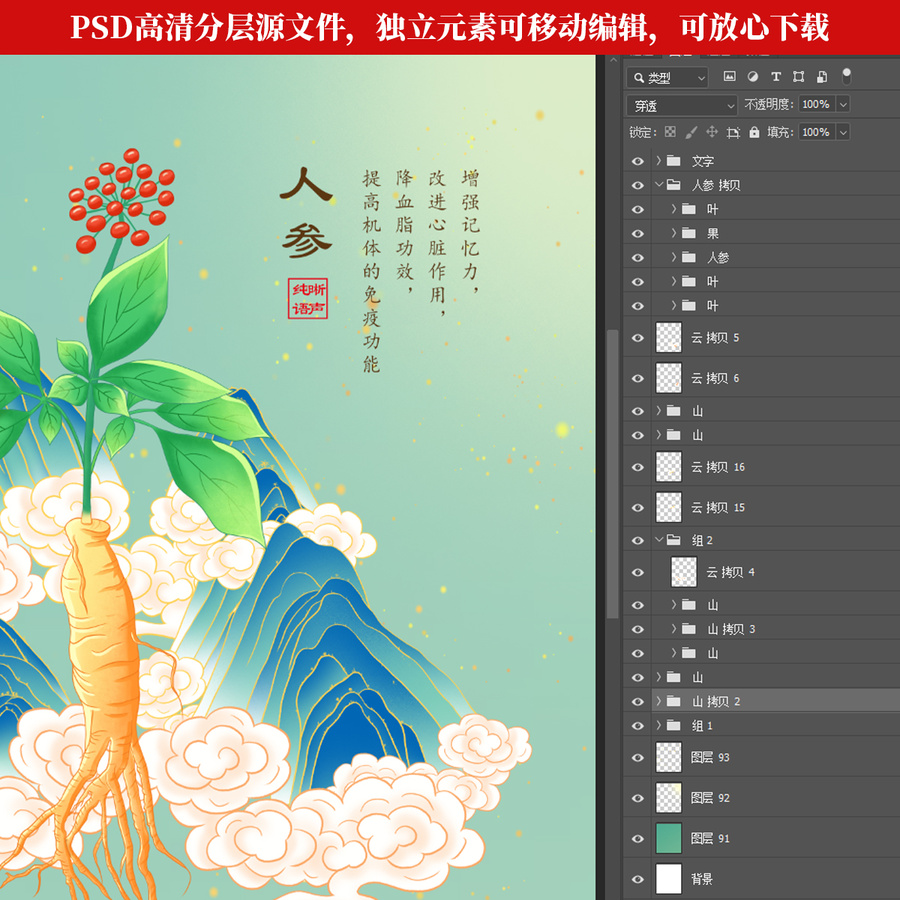Click the lock position move icon

pos(712,132)
